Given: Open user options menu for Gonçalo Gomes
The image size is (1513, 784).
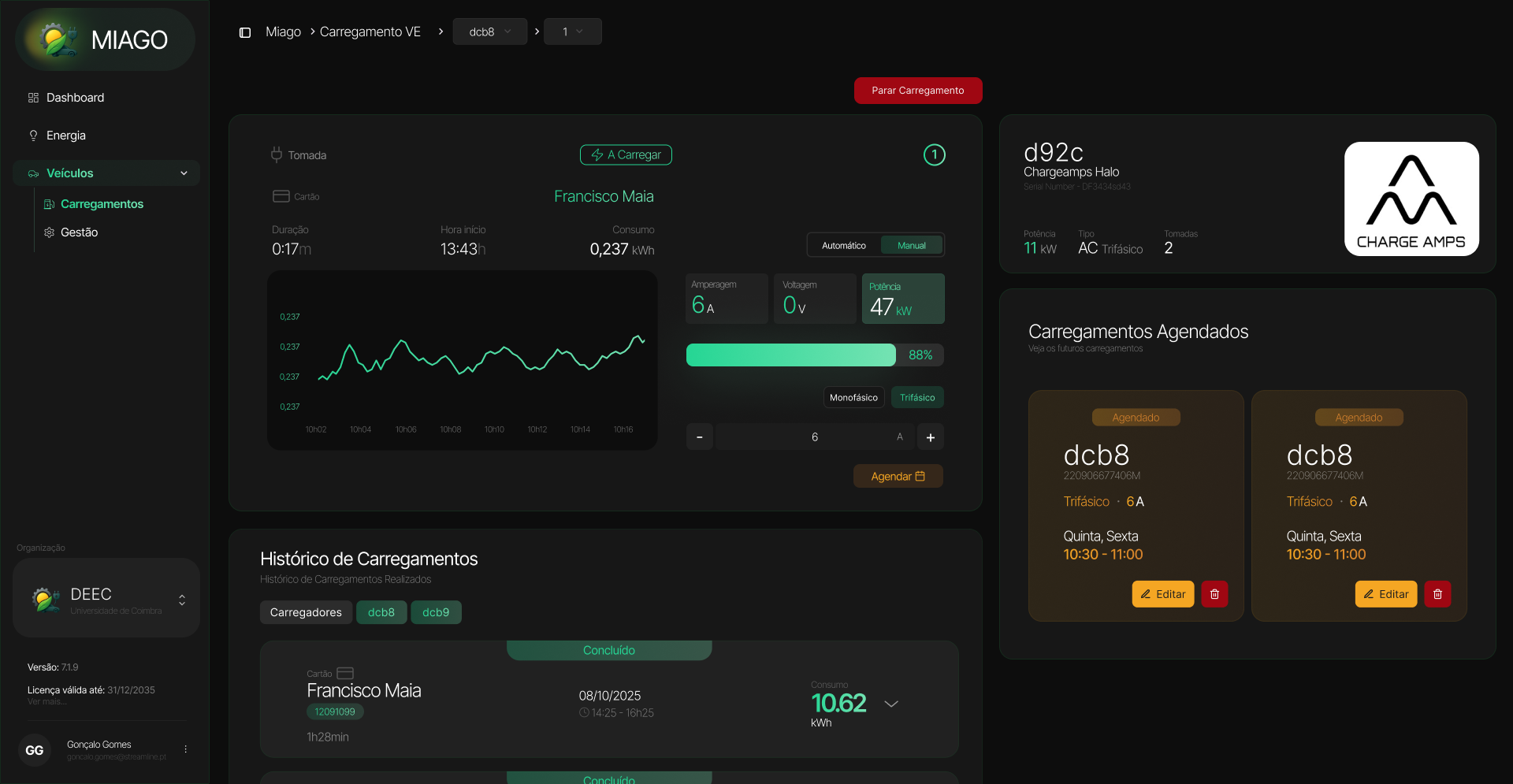Looking at the screenshot, I should tap(186, 749).
